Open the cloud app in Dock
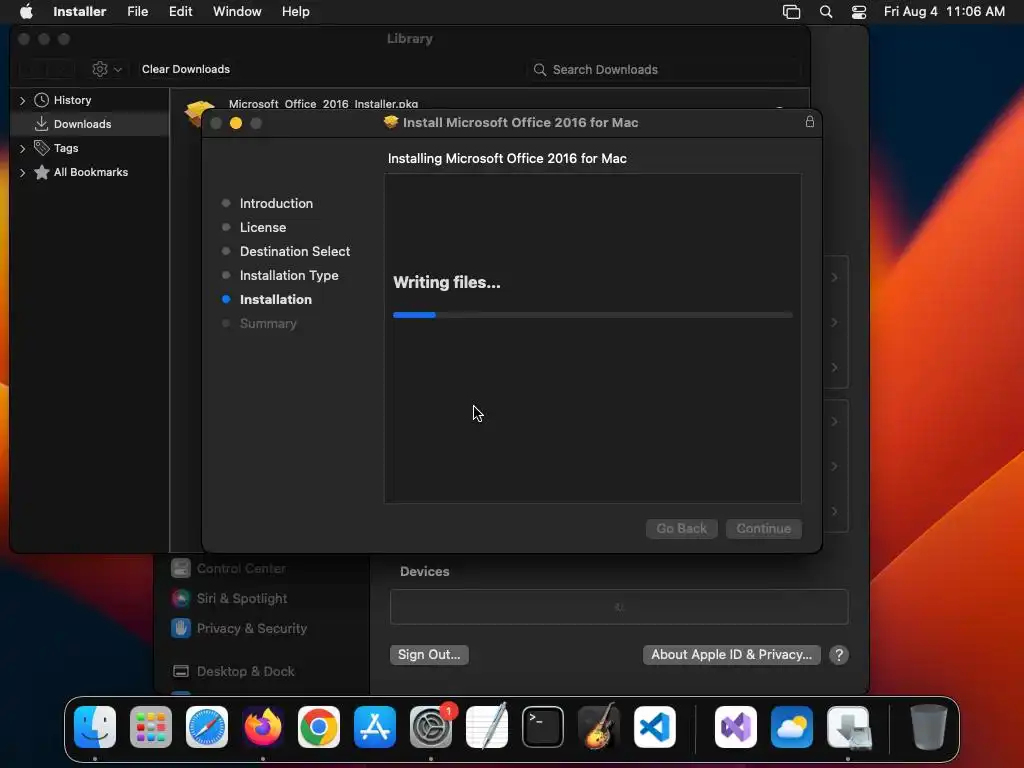The width and height of the screenshot is (1024, 768). (x=792, y=726)
